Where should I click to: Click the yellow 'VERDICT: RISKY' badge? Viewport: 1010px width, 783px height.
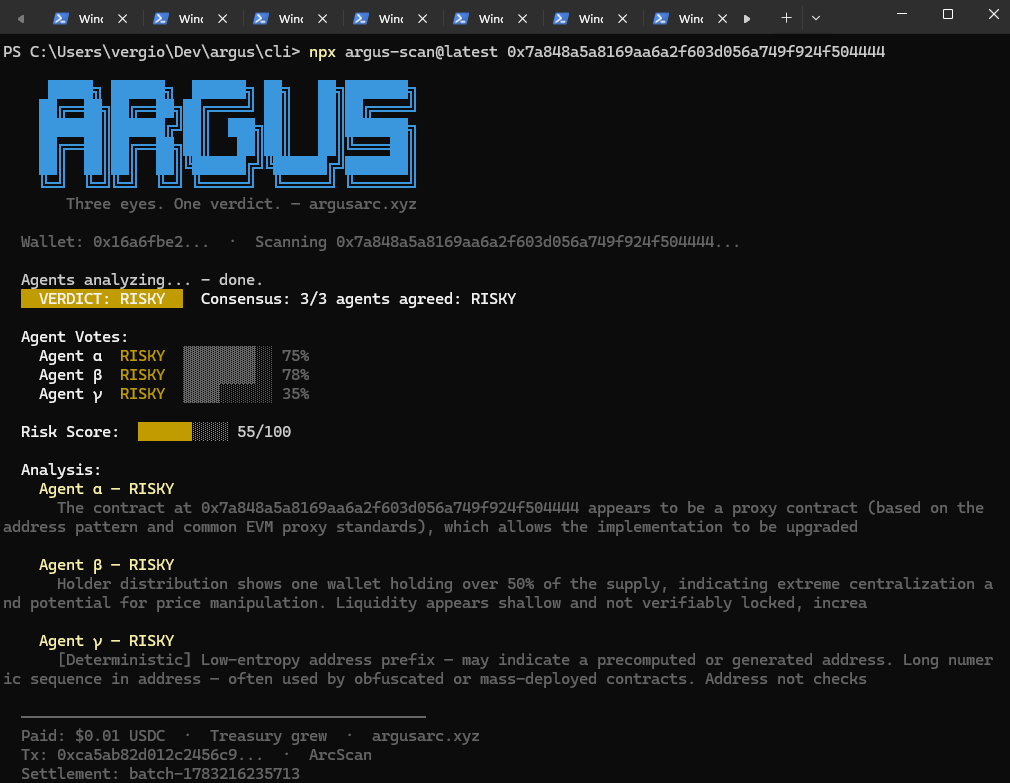pyautogui.click(x=102, y=299)
